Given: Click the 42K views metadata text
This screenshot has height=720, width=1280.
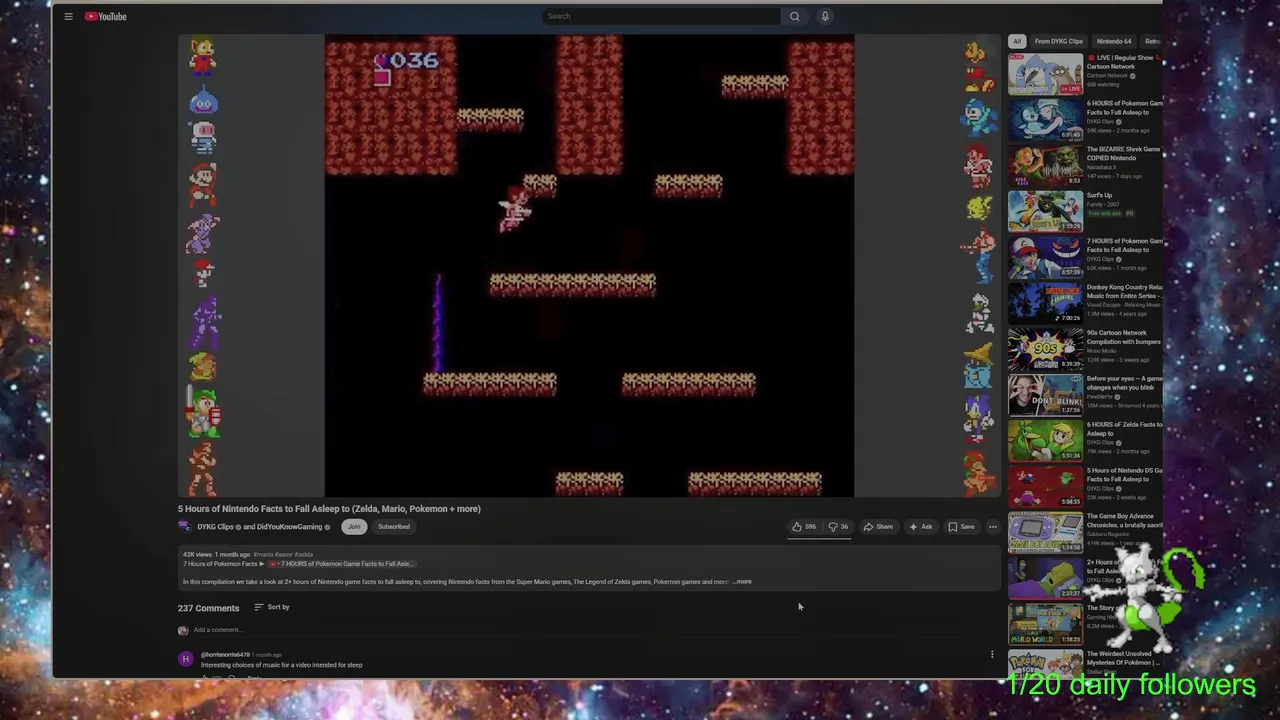Looking at the screenshot, I should 197,554.
